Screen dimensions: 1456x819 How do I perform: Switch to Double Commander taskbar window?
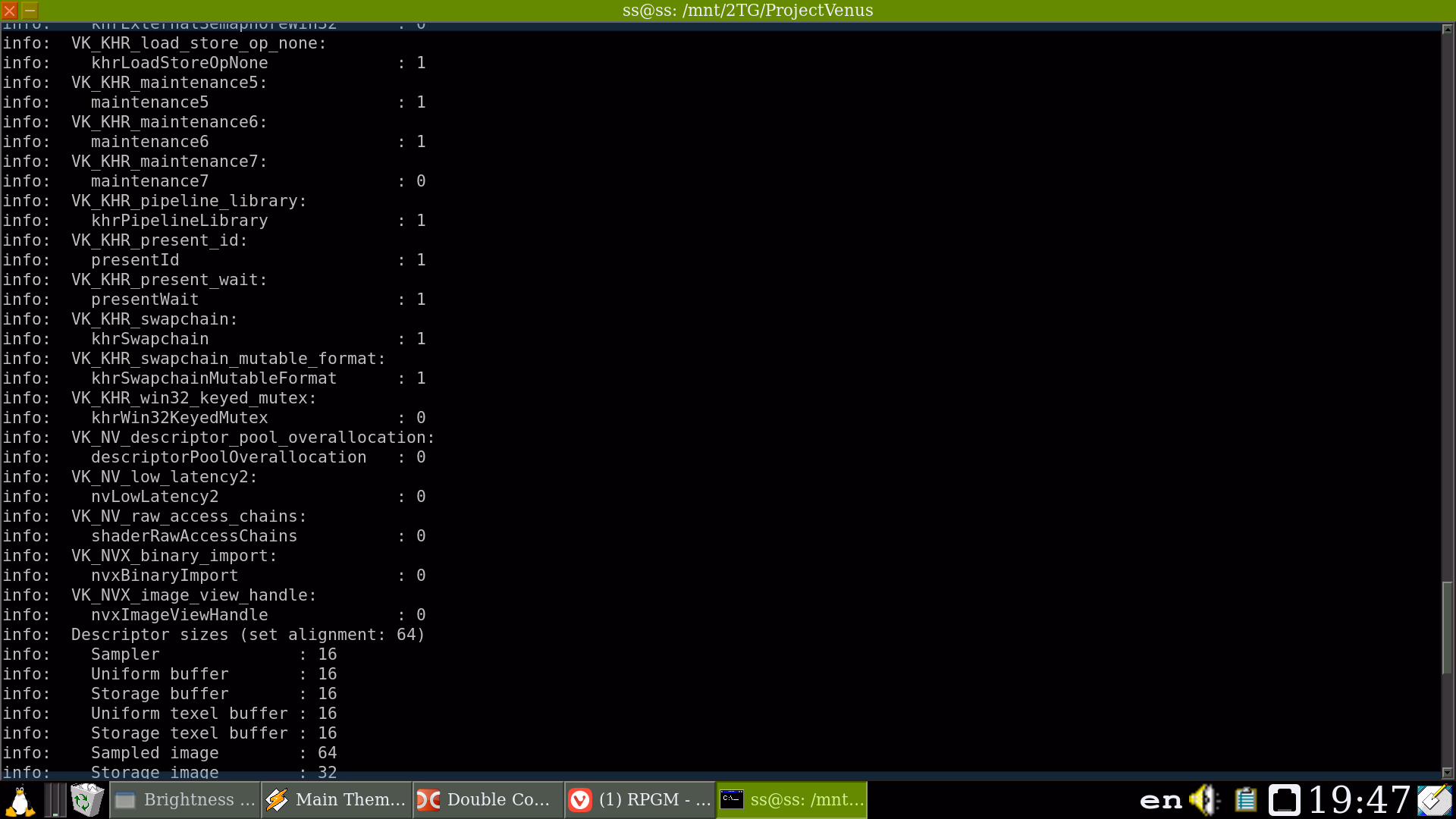pos(489,800)
